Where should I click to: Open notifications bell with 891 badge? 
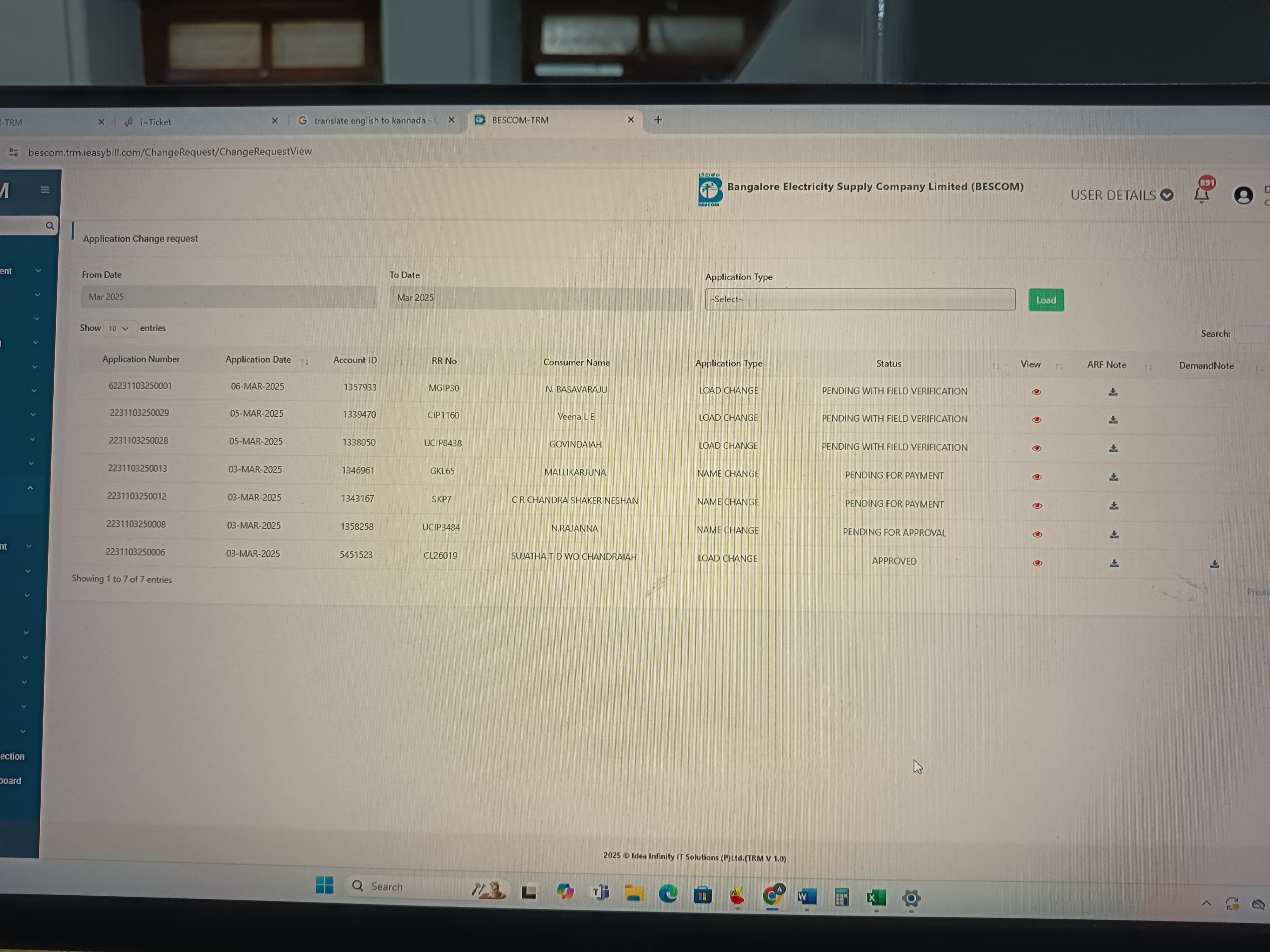pyautogui.click(x=1202, y=194)
